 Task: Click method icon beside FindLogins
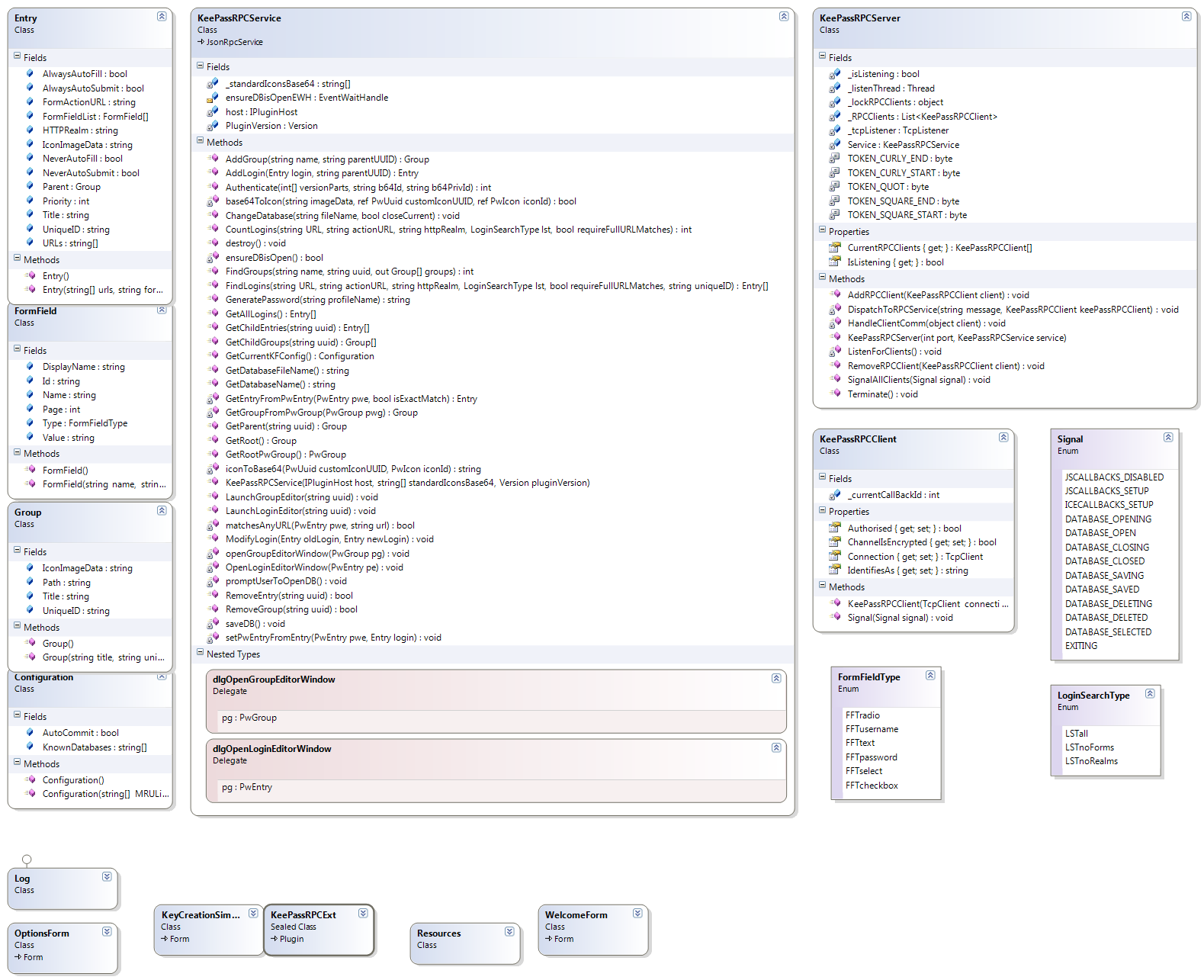coord(214,286)
